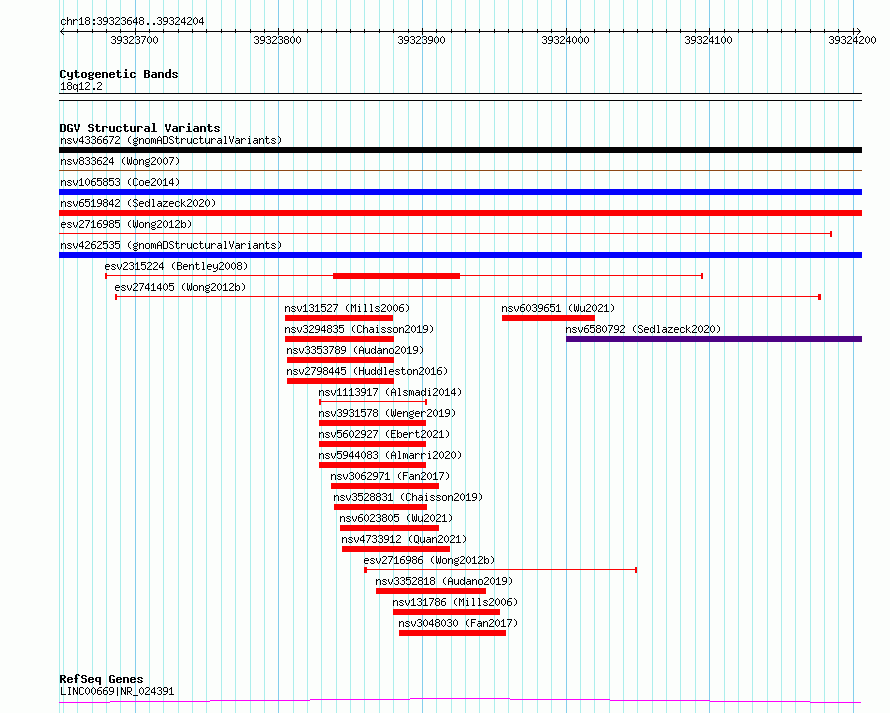
Task: Select nsv131527 (Mills2006) variant label
Action: pyautogui.click(x=347, y=308)
